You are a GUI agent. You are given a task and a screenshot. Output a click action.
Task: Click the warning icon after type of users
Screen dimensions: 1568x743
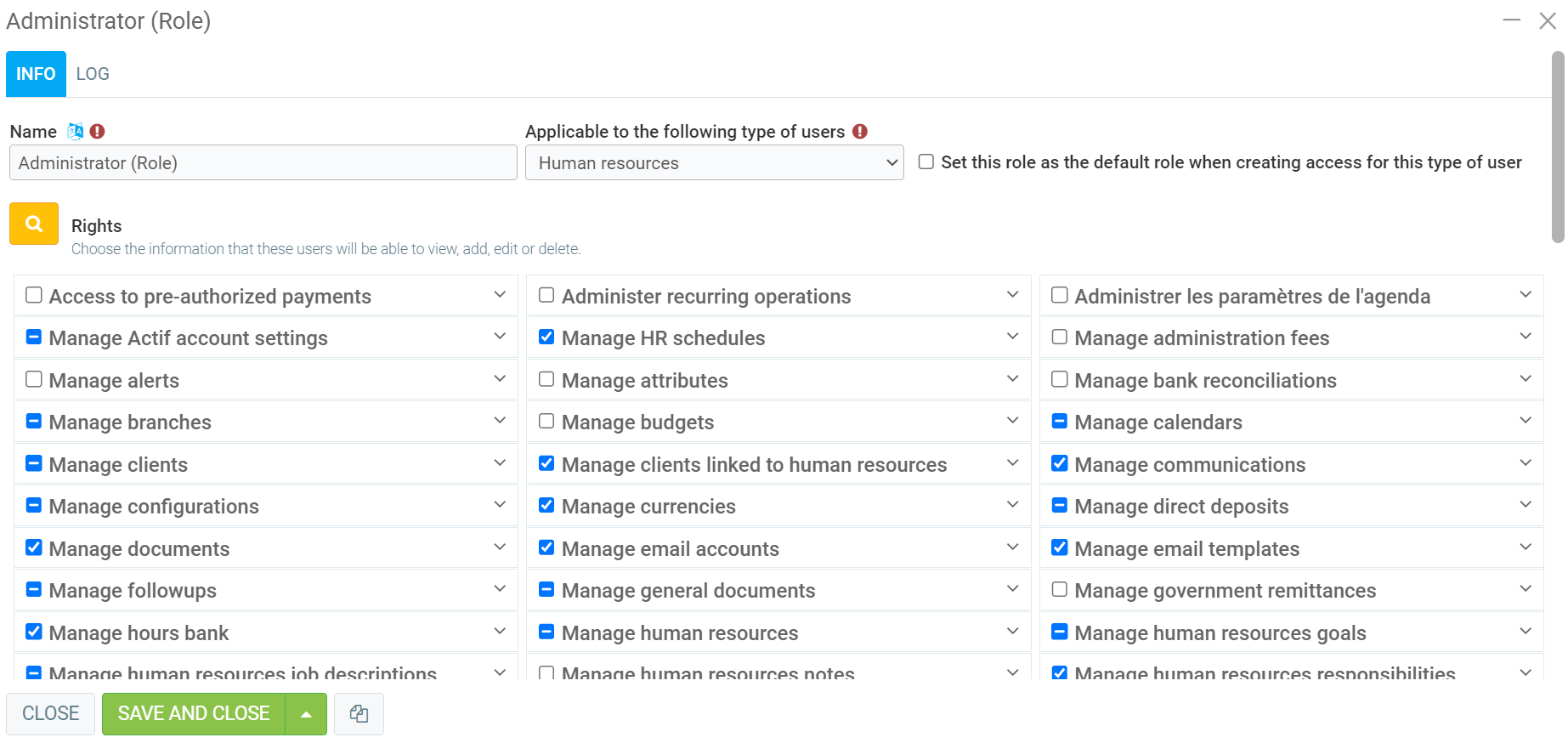click(x=860, y=131)
